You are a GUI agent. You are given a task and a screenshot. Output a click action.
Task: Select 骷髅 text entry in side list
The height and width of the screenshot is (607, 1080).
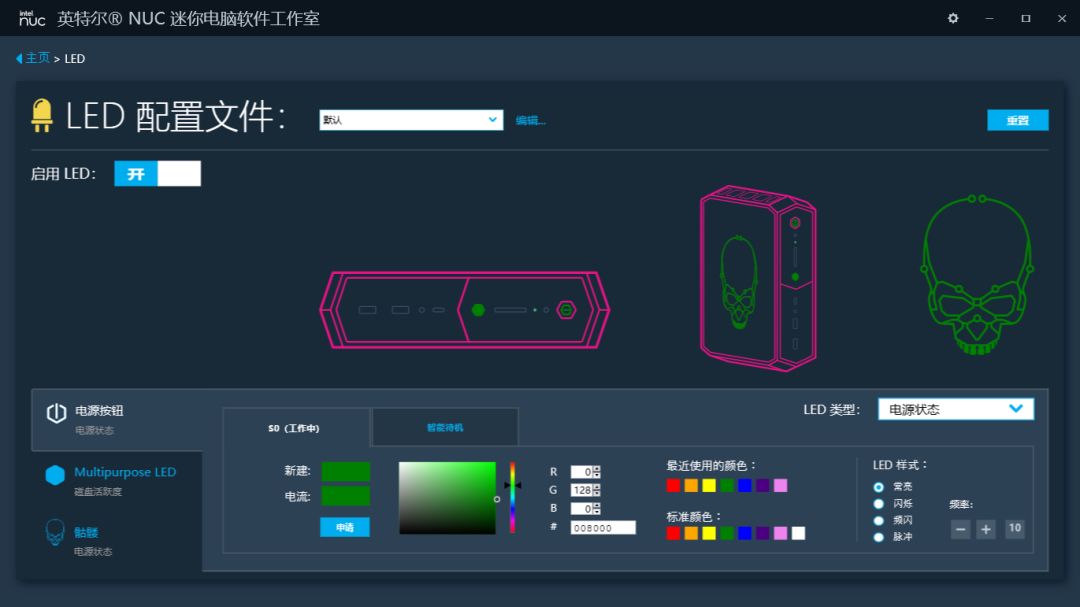(x=86, y=533)
